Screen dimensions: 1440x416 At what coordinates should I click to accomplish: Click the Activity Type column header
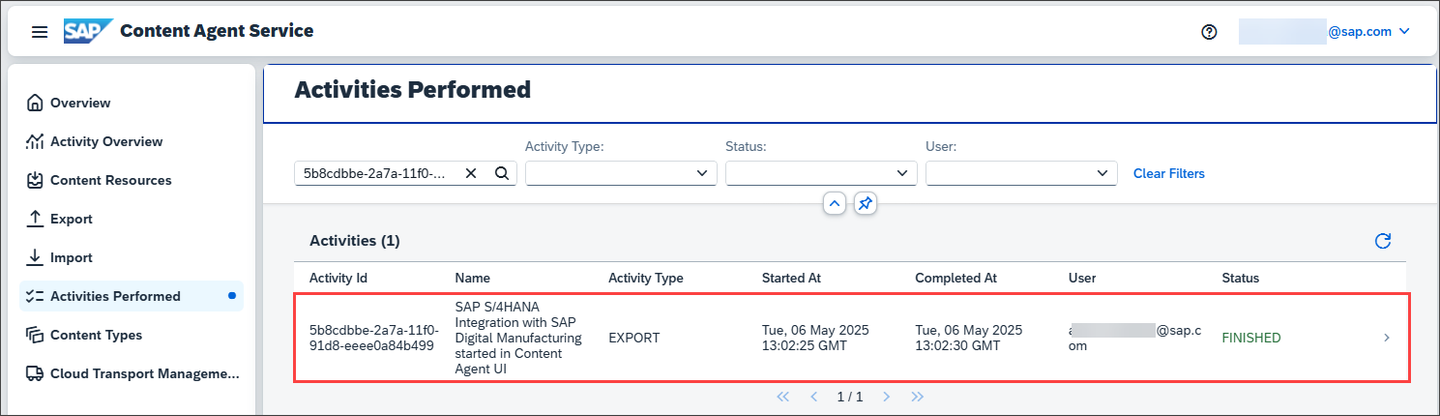646,278
